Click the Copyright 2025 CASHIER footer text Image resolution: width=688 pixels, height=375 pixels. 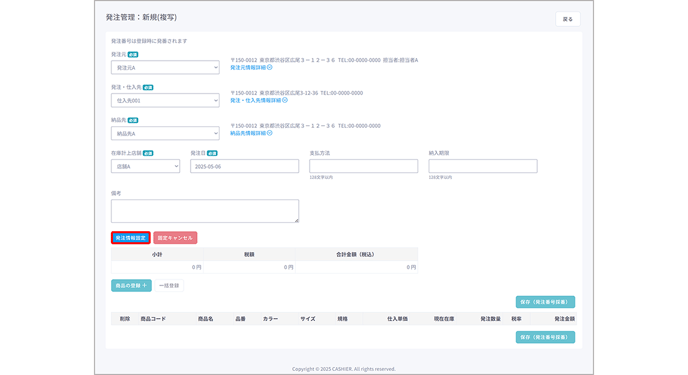click(x=344, y=369)
